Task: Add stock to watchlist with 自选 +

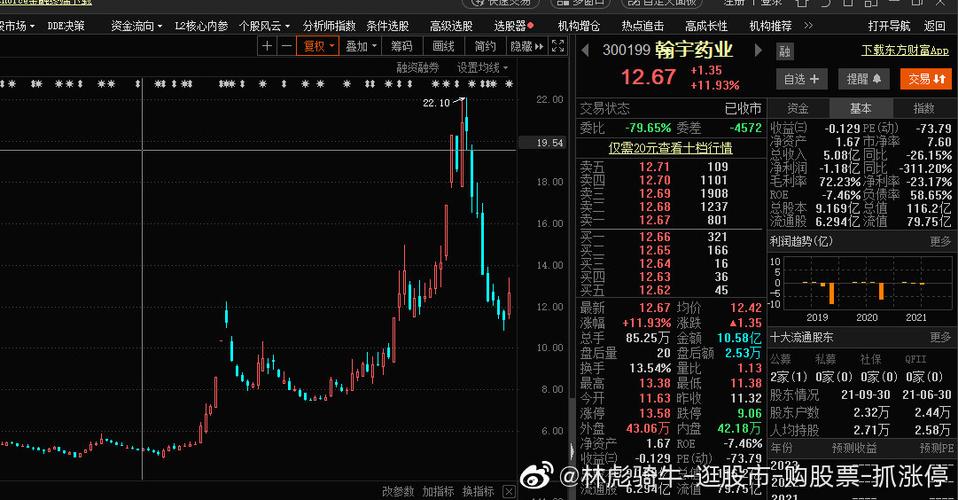Action: (x=802, y=79)
